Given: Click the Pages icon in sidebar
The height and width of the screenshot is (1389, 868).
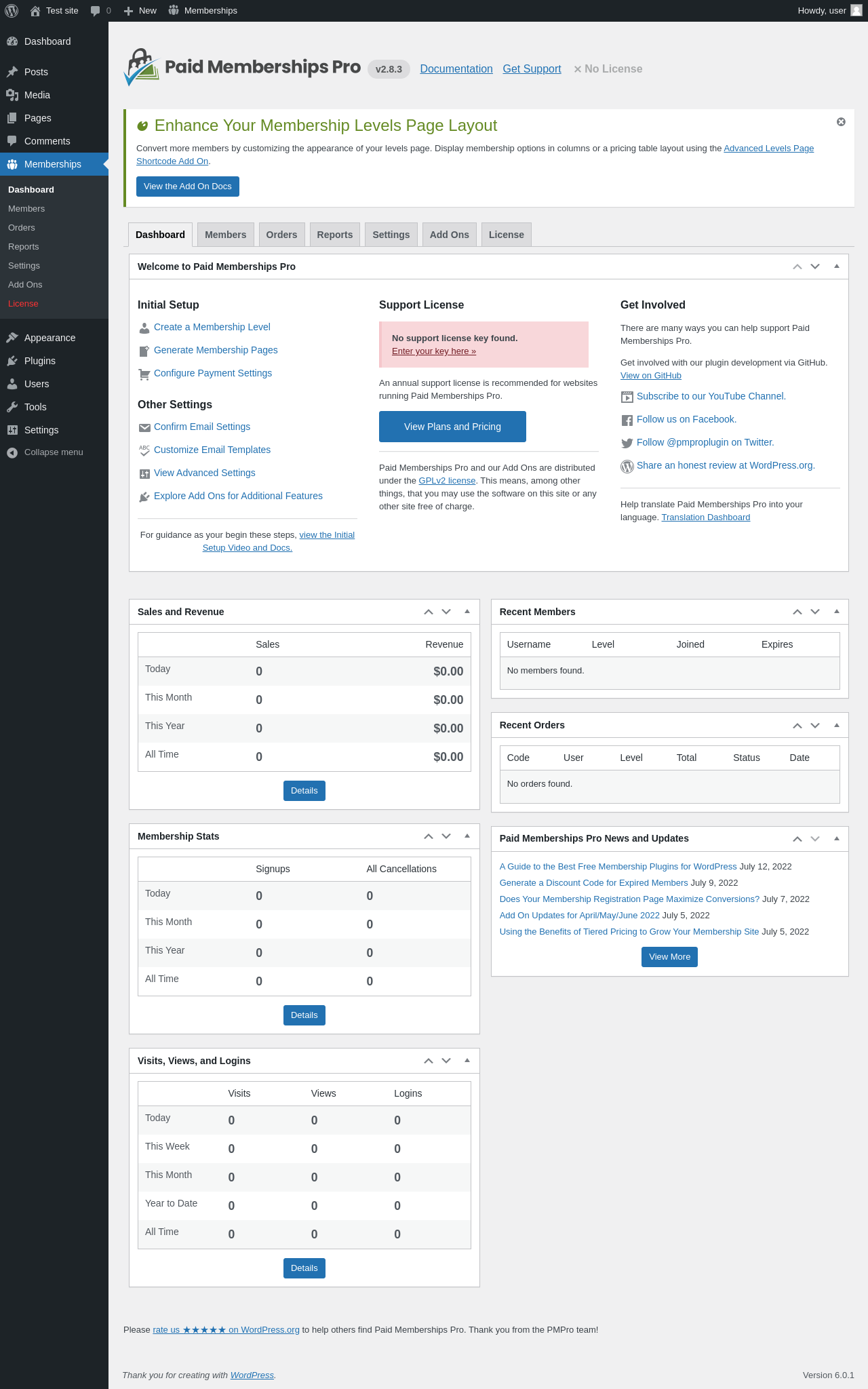Looking at the screenshot, I should pos(12,118).
